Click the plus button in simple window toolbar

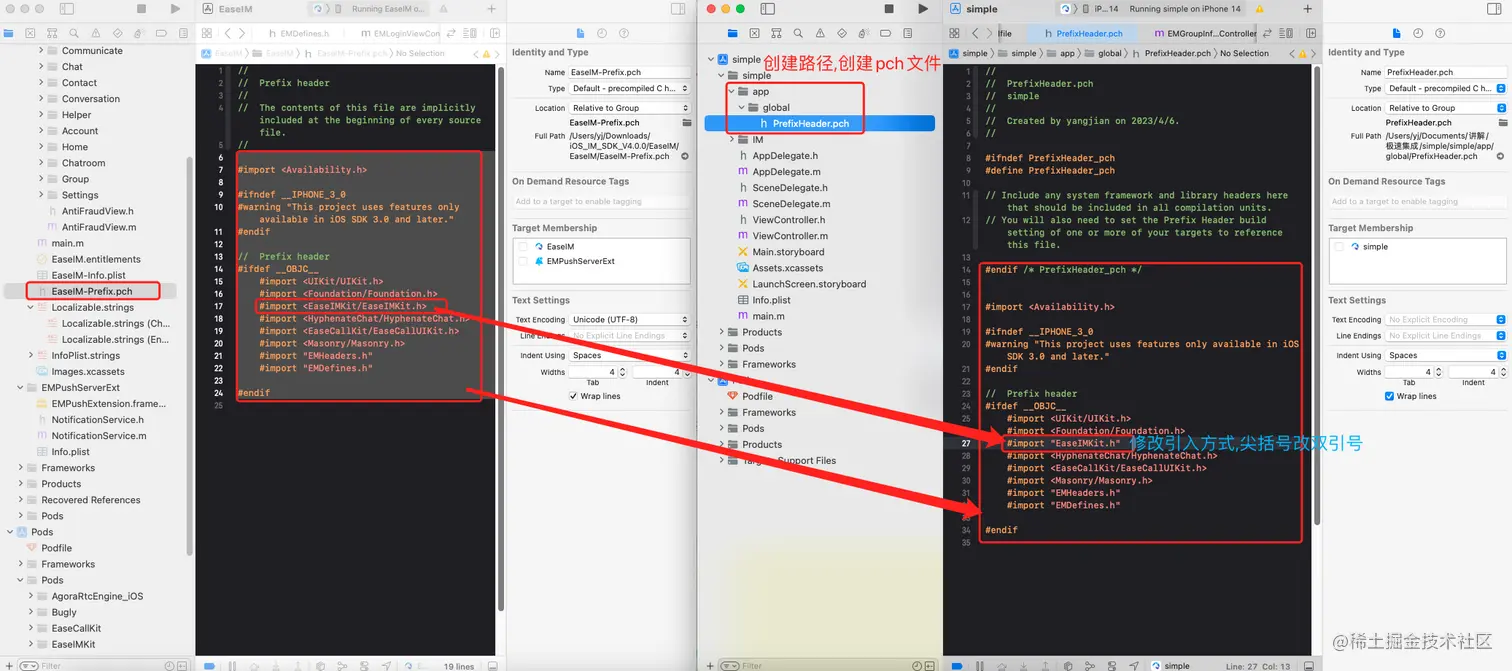pos(1307,9)
